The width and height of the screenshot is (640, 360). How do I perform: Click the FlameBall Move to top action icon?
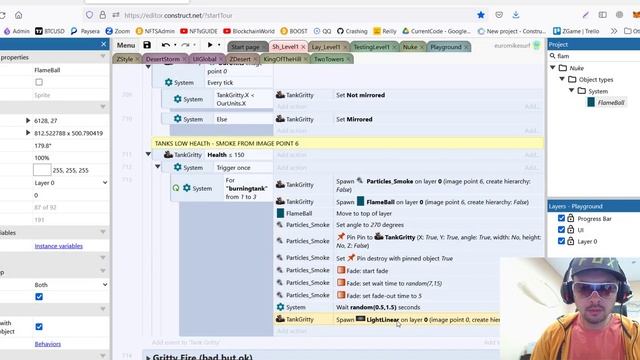pyautogui.click(x=280, y=213)
